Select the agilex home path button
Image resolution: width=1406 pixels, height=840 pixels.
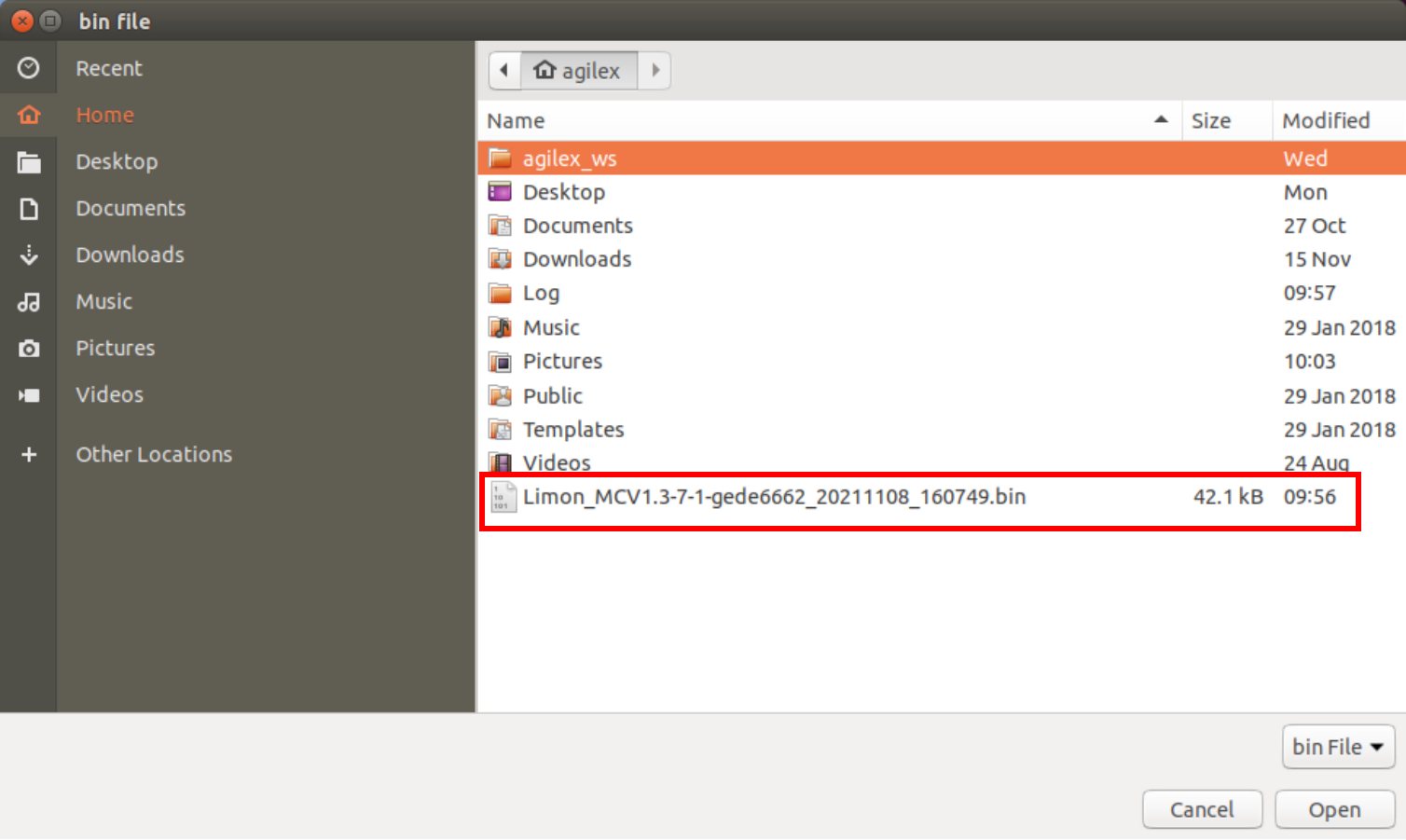578,70
